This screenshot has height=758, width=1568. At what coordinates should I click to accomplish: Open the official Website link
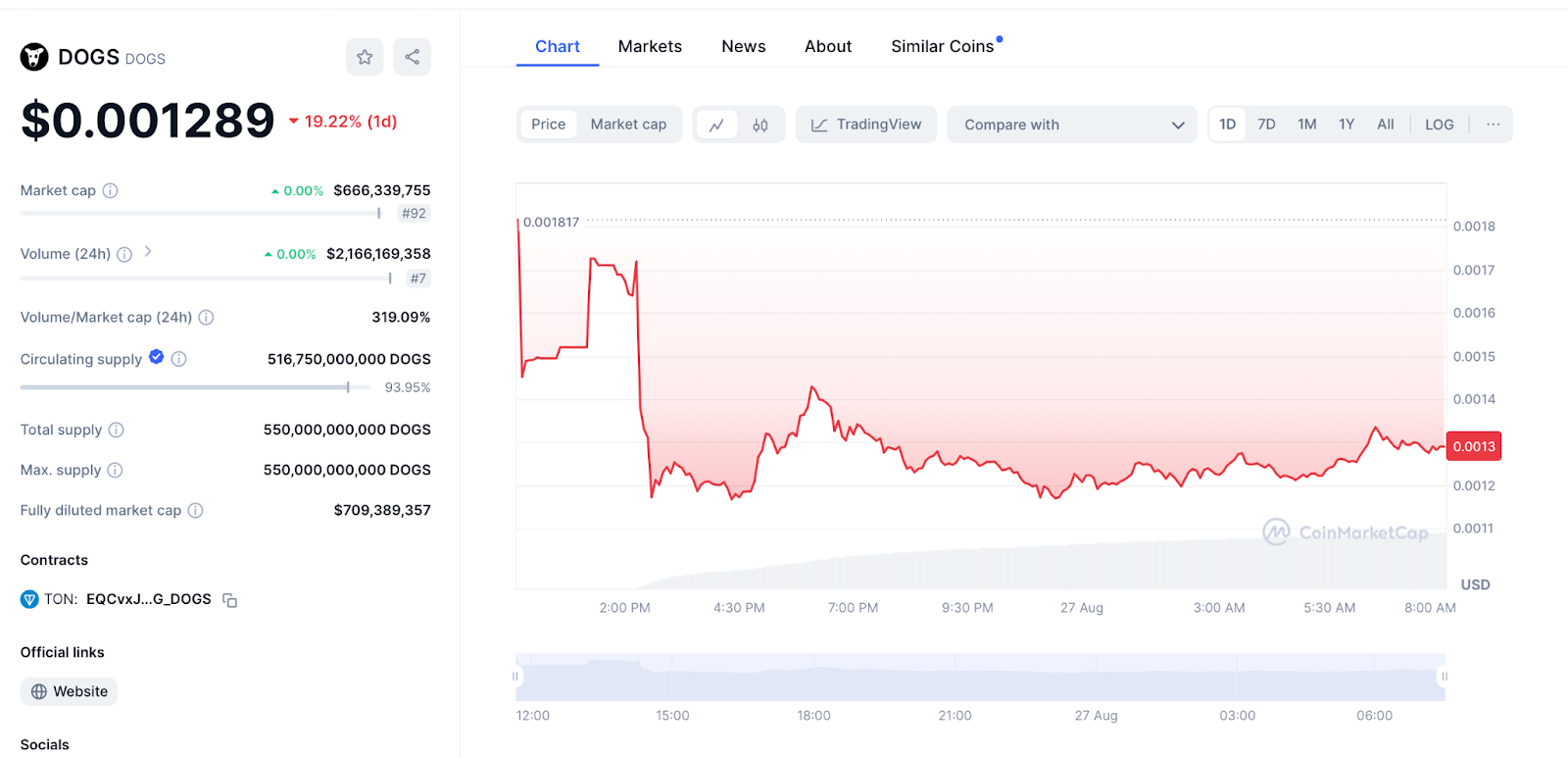click(69, 691)
